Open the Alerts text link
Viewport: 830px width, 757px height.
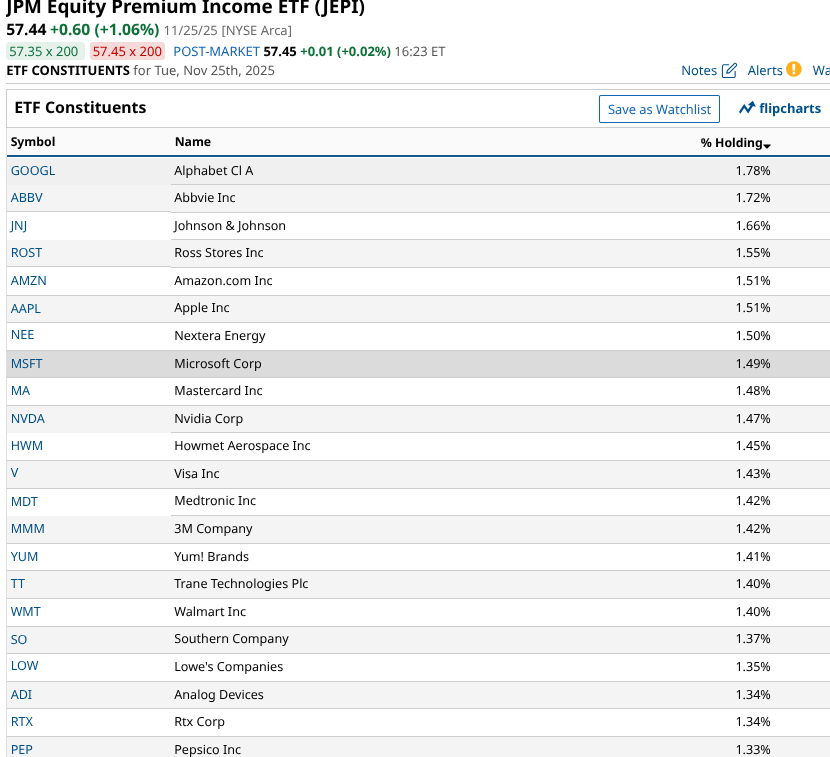pos(765,70)
